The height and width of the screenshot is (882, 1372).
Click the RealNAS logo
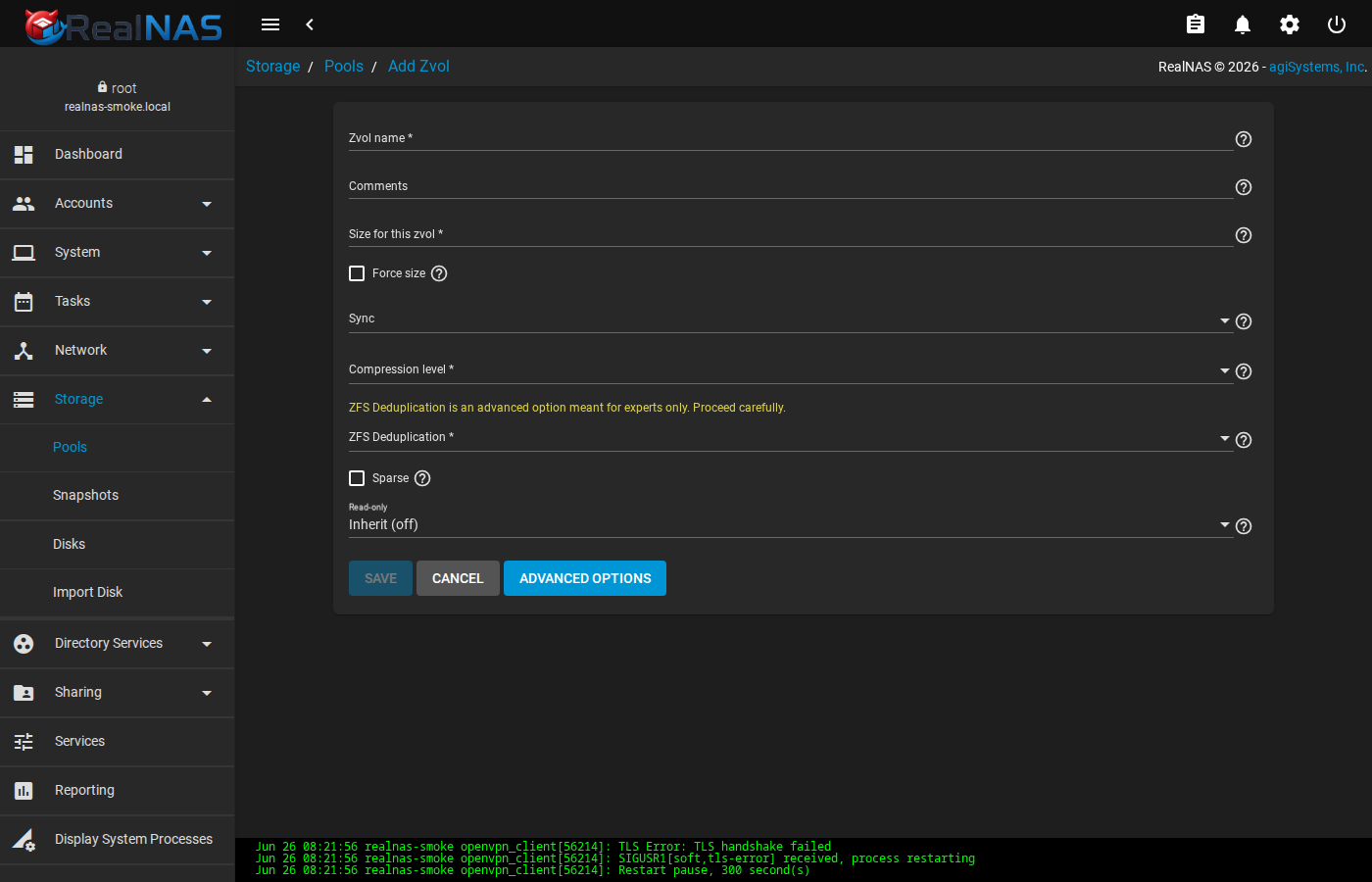coord(123,26)
